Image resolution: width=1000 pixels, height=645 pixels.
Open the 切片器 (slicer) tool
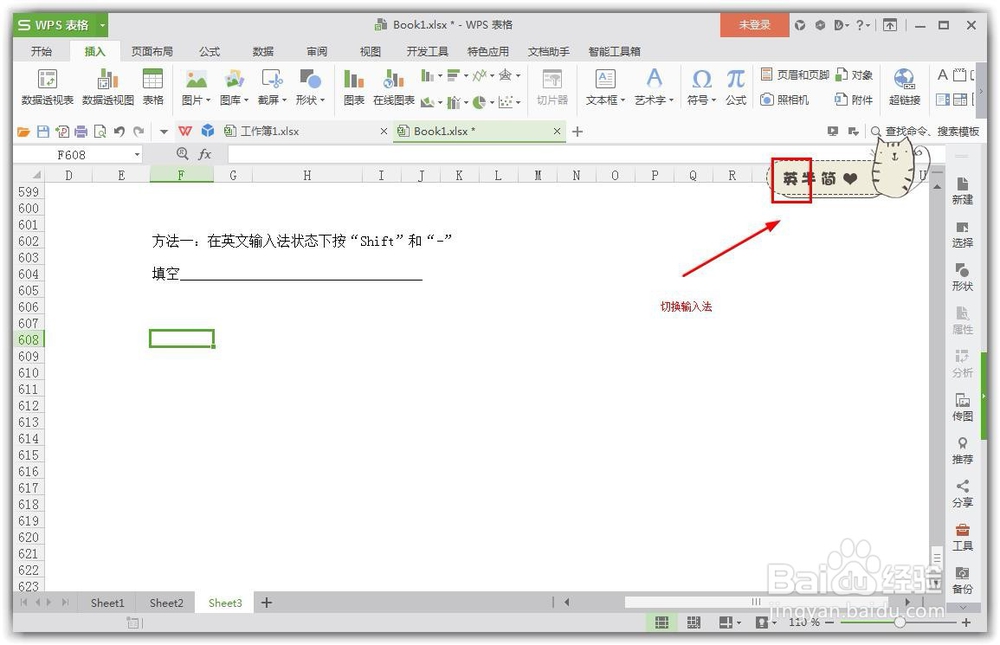pos(552,85)
